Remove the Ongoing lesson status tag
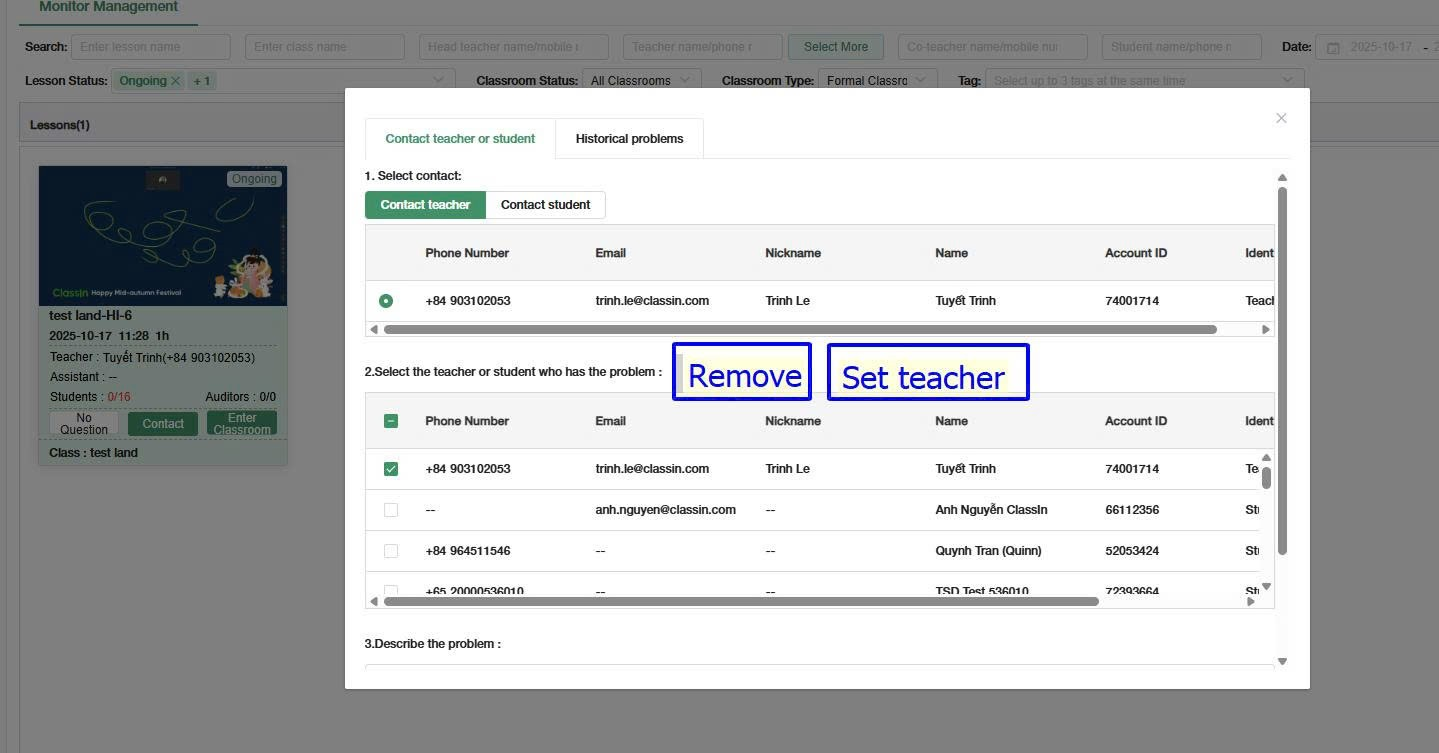Screen dimensions: 1439x753 pos(176,81)
